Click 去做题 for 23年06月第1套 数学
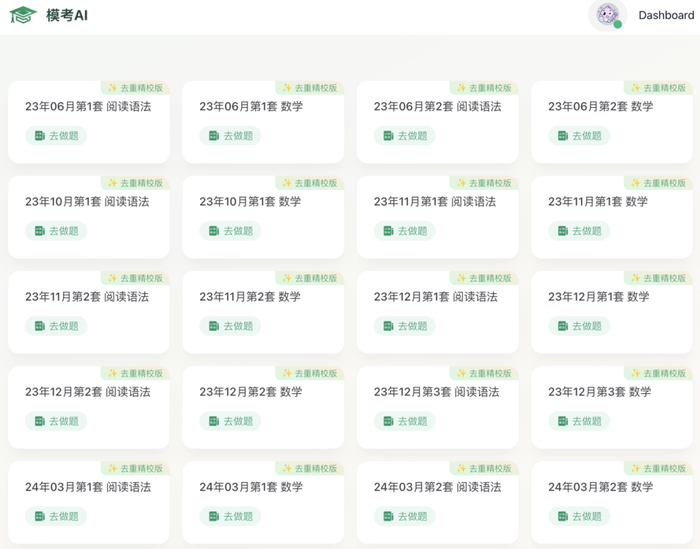The image size is (700, 549). click(x=230, y=136)
